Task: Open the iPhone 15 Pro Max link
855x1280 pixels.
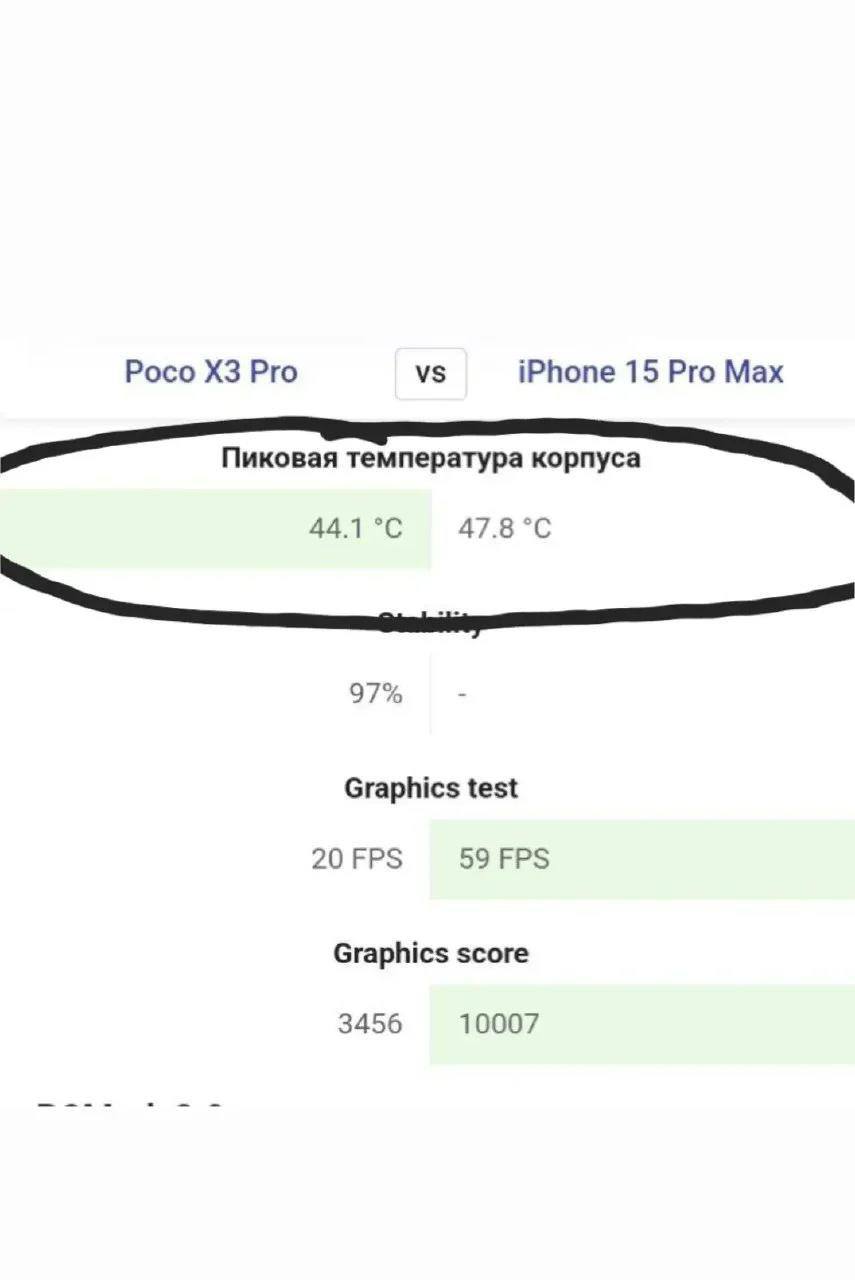Action: click(651, 372)
